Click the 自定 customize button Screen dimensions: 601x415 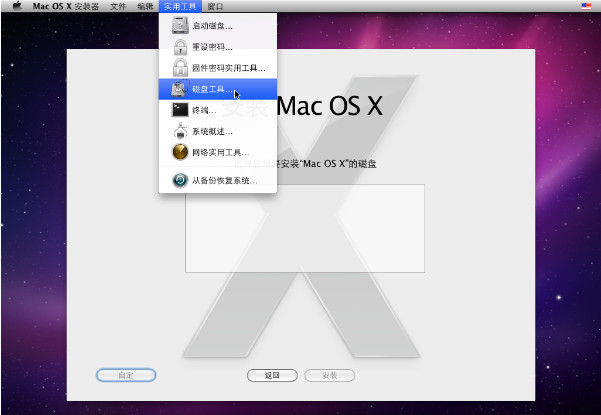click(x=126, y=375)
